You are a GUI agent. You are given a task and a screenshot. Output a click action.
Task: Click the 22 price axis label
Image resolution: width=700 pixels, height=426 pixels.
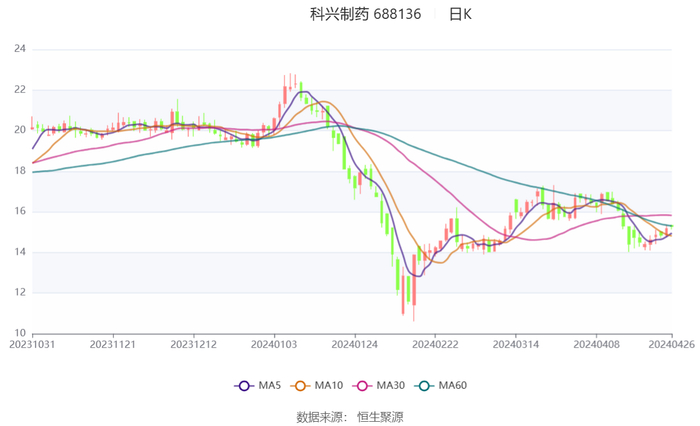(x=21, y=89)
